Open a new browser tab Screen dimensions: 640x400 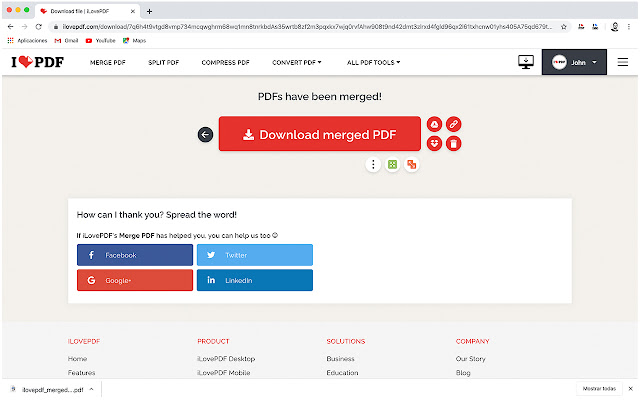point(149,11)
